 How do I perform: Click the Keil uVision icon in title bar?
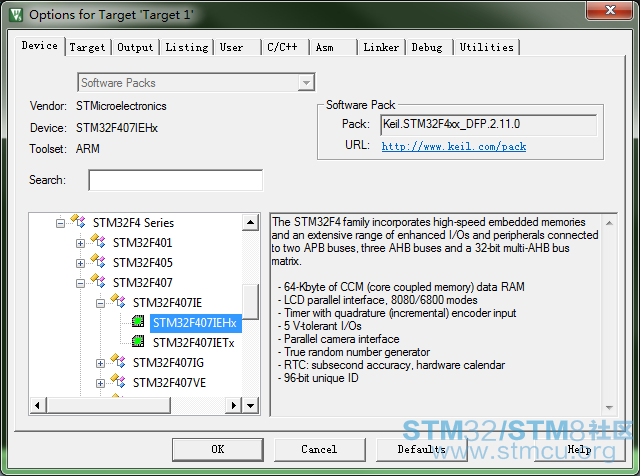(x=16, y=15)
